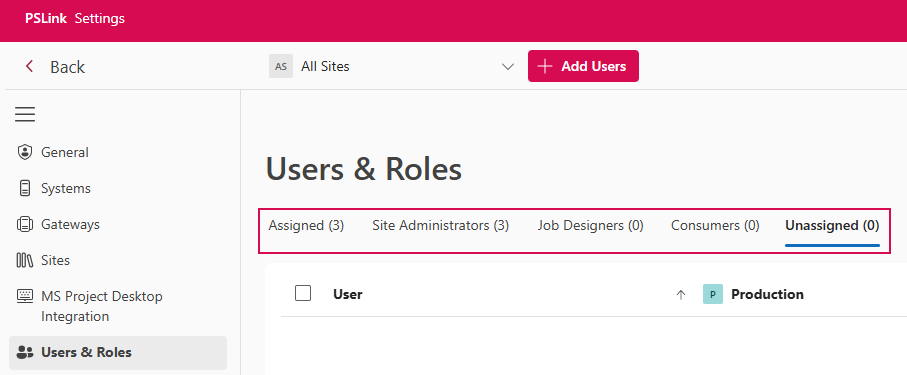907x375 pixels.
Task: Click the Production P badge icon
Action: tap(713, 294)
